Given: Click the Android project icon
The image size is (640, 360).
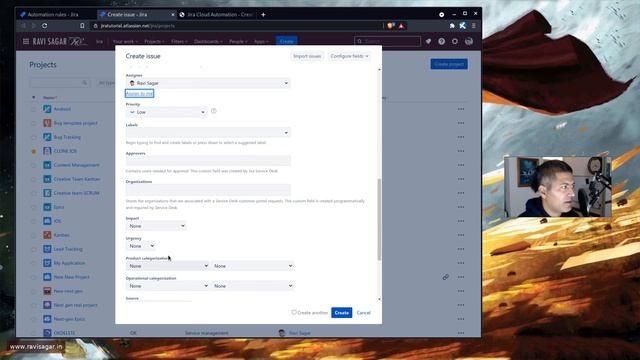Looking at the screenshot, I should click(47, 109).
